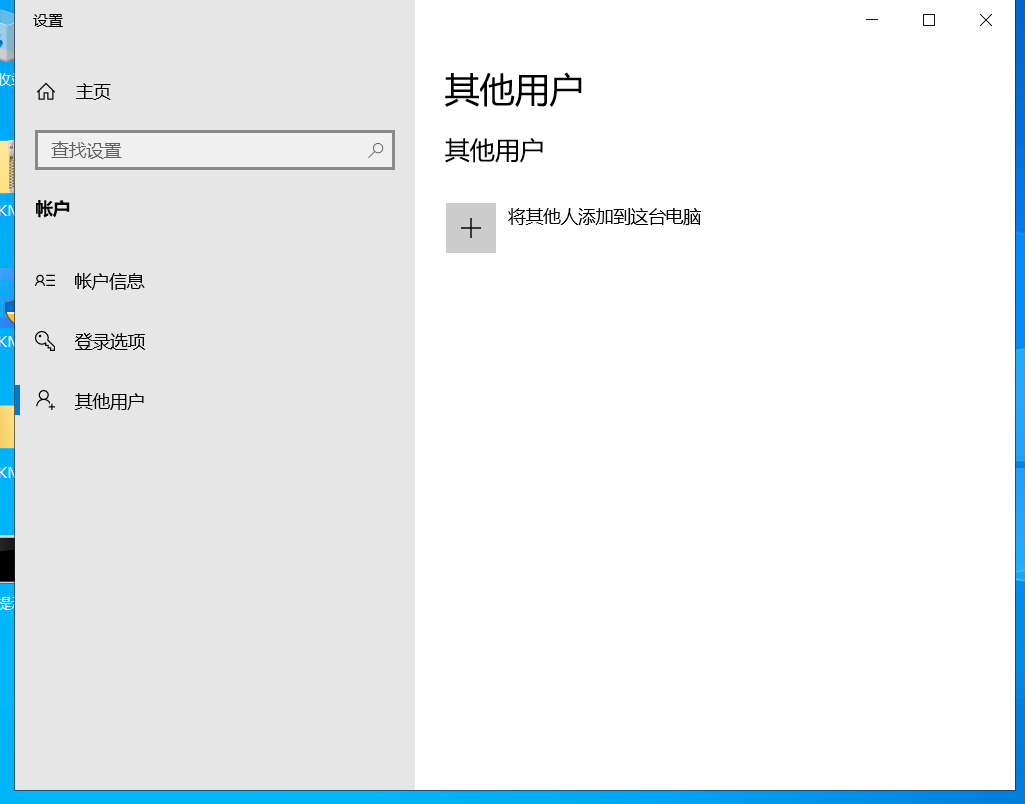Minimize the Settings window
This screenshot has height=804, width=1025.
[x=871, y=19]
